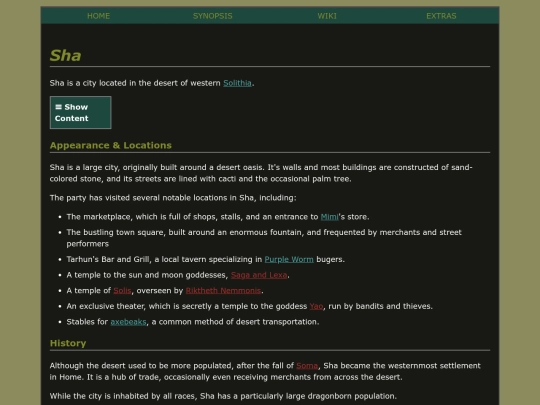
Task: Click the bullet about the bustling town square
Action: [x=264, y=238]
